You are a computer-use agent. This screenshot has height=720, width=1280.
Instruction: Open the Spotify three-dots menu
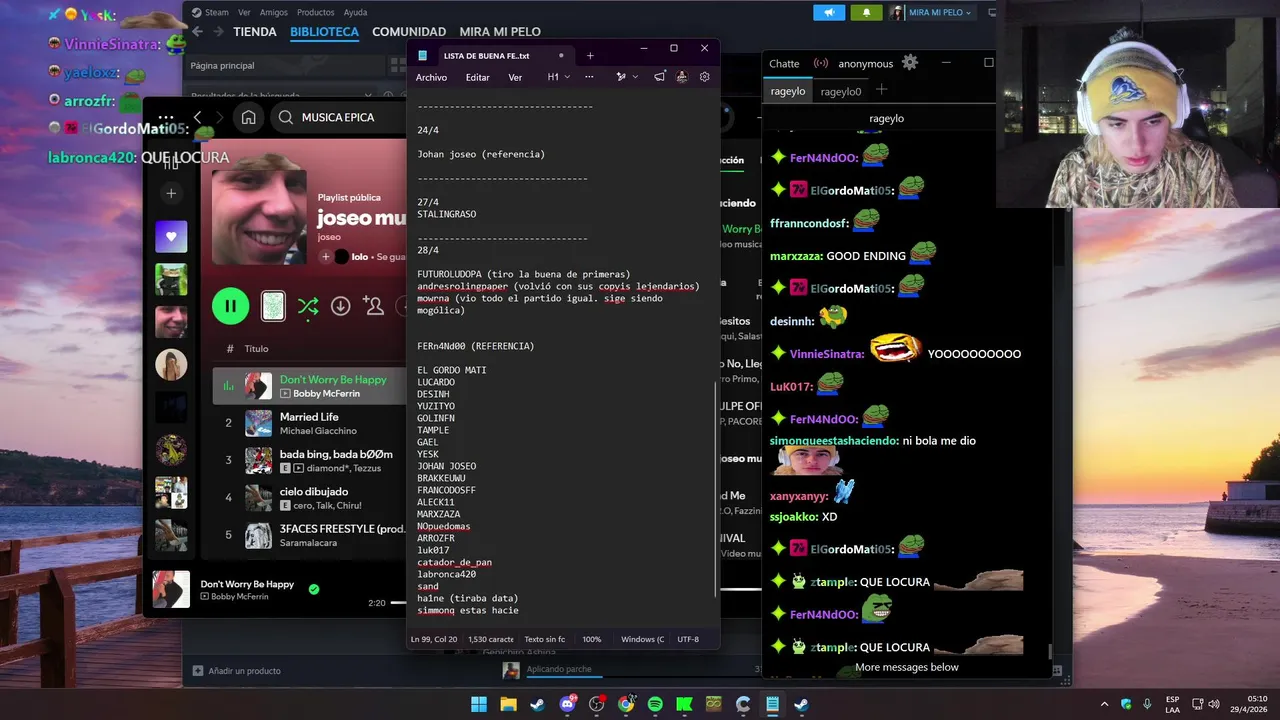(x=166, y=117)
